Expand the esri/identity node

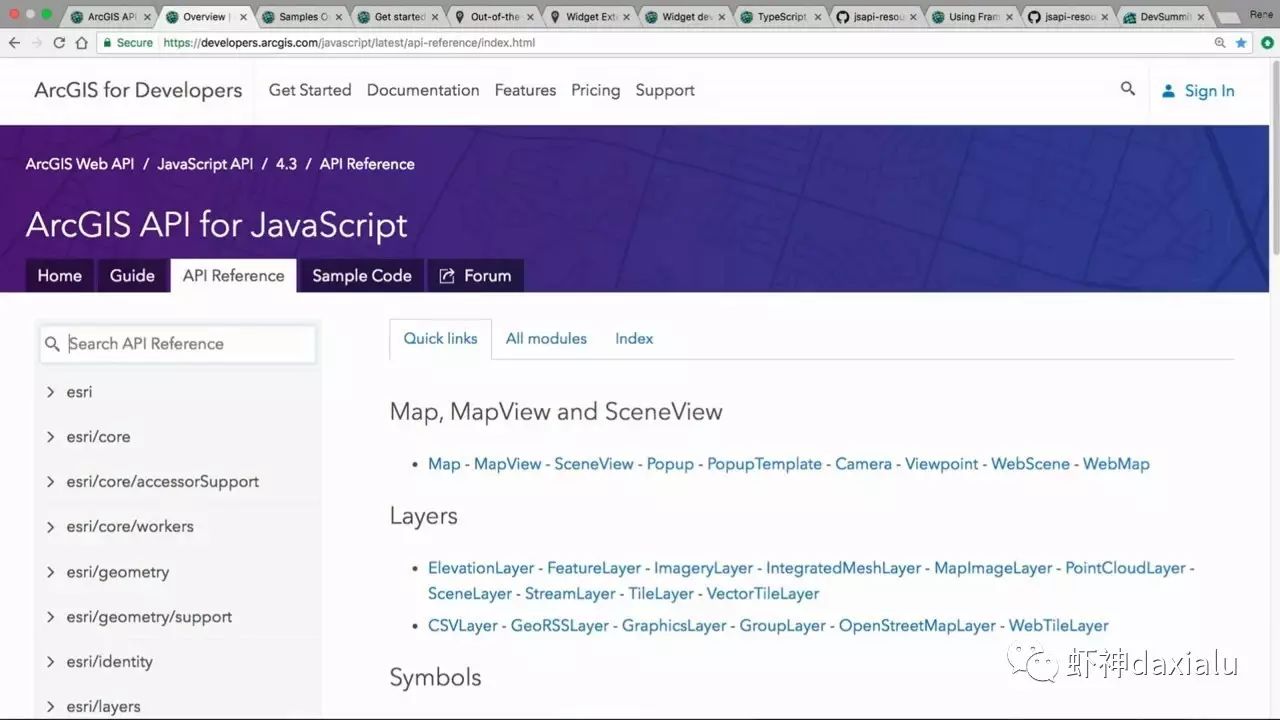click(x=50, y=662)
